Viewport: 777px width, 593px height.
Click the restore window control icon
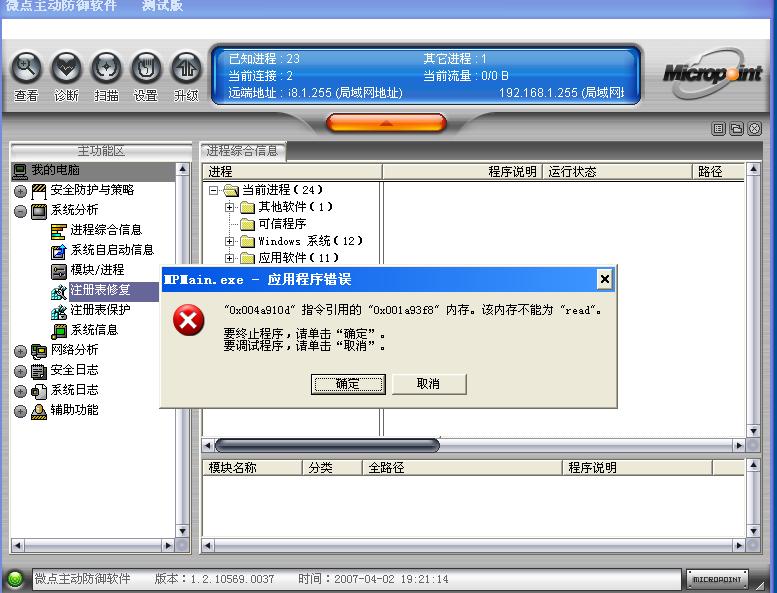[x=736, y=129]
